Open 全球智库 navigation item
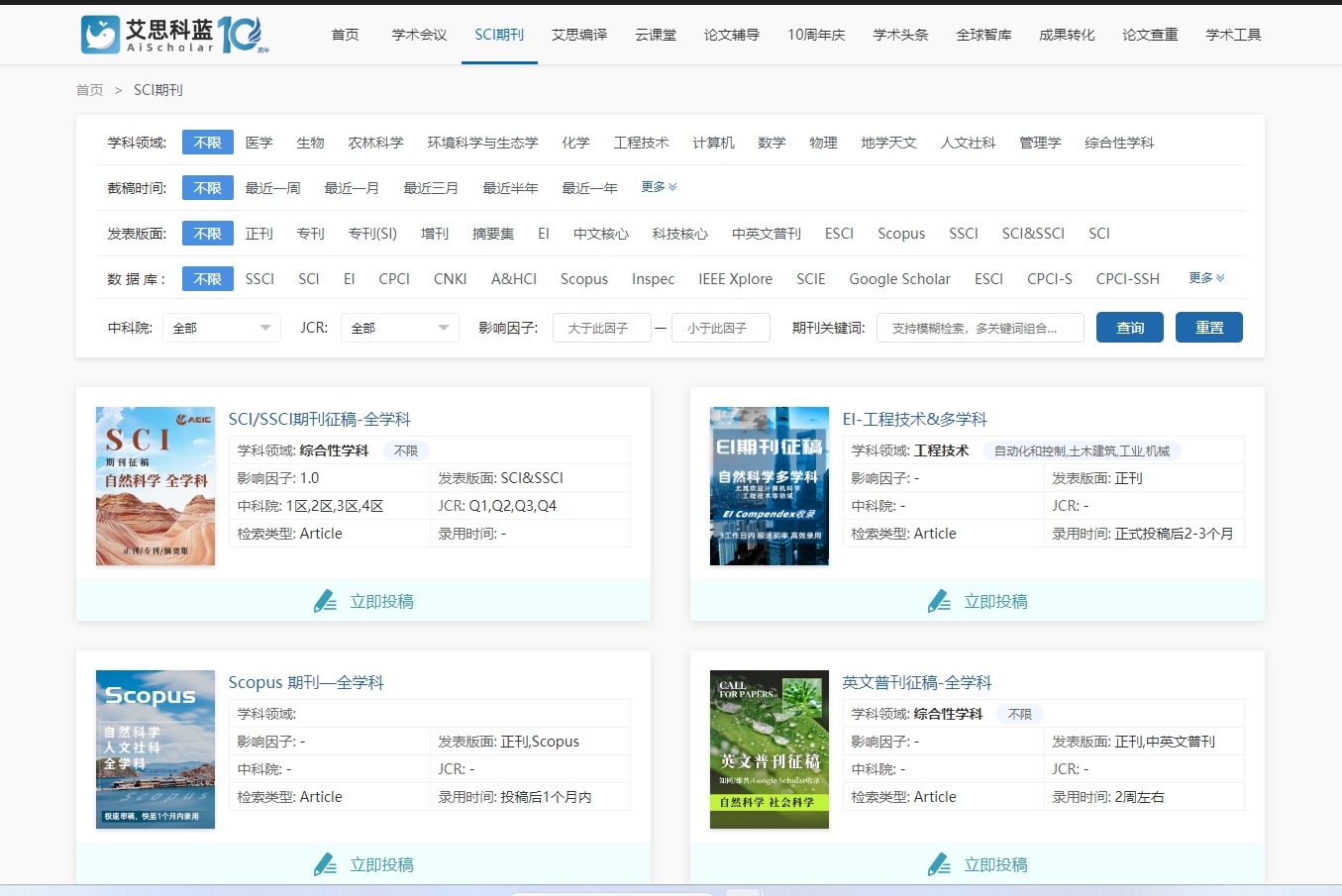Viewport: 1342px width, 896px height. click(983, 35)
